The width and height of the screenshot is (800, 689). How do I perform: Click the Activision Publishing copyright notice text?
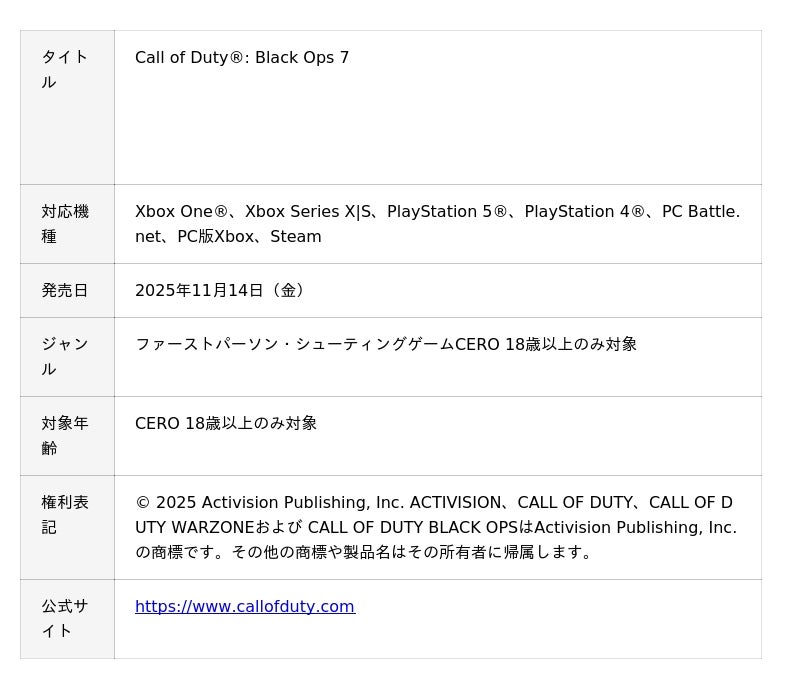[436, 528]
